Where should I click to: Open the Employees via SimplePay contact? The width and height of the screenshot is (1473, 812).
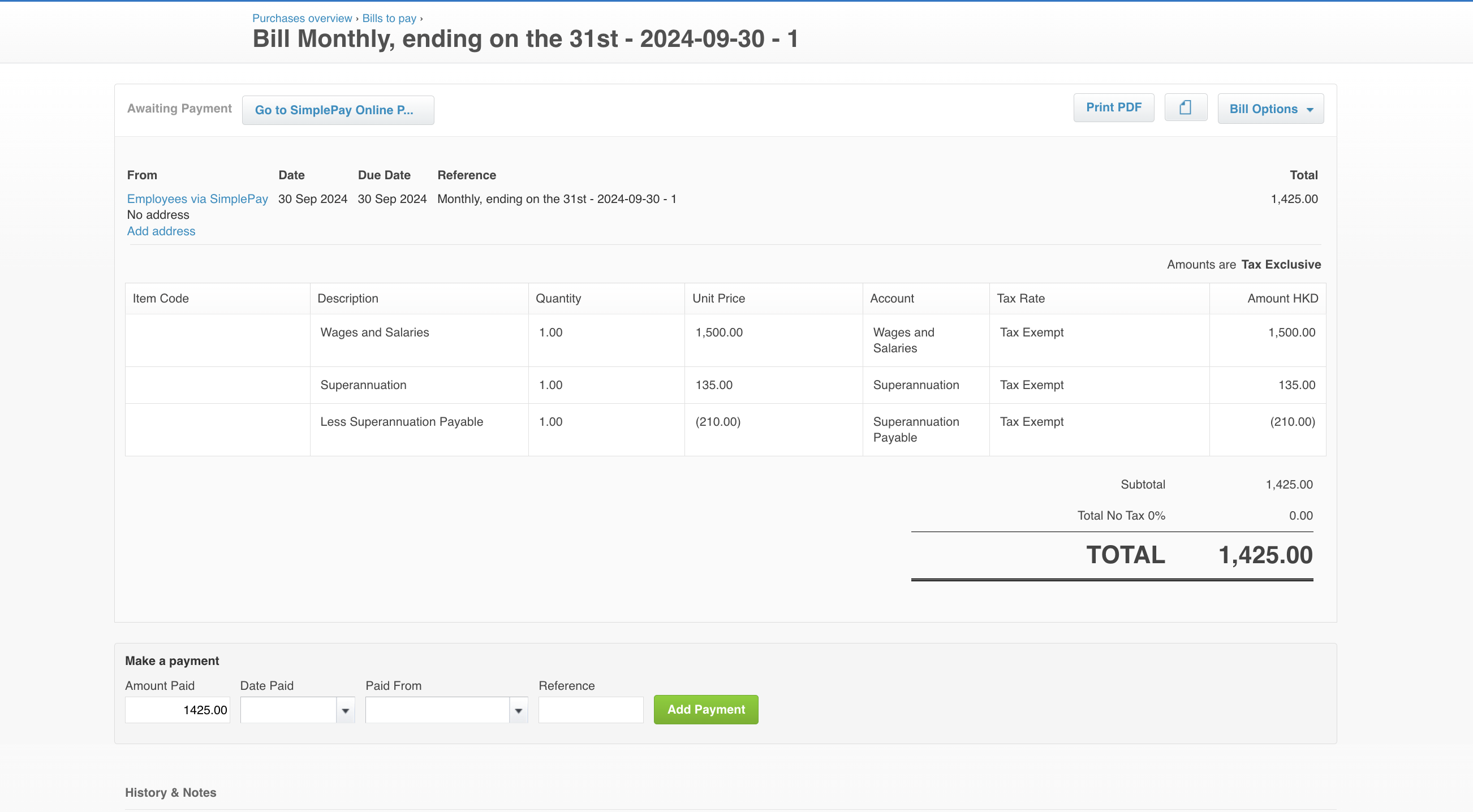point(197,199)
